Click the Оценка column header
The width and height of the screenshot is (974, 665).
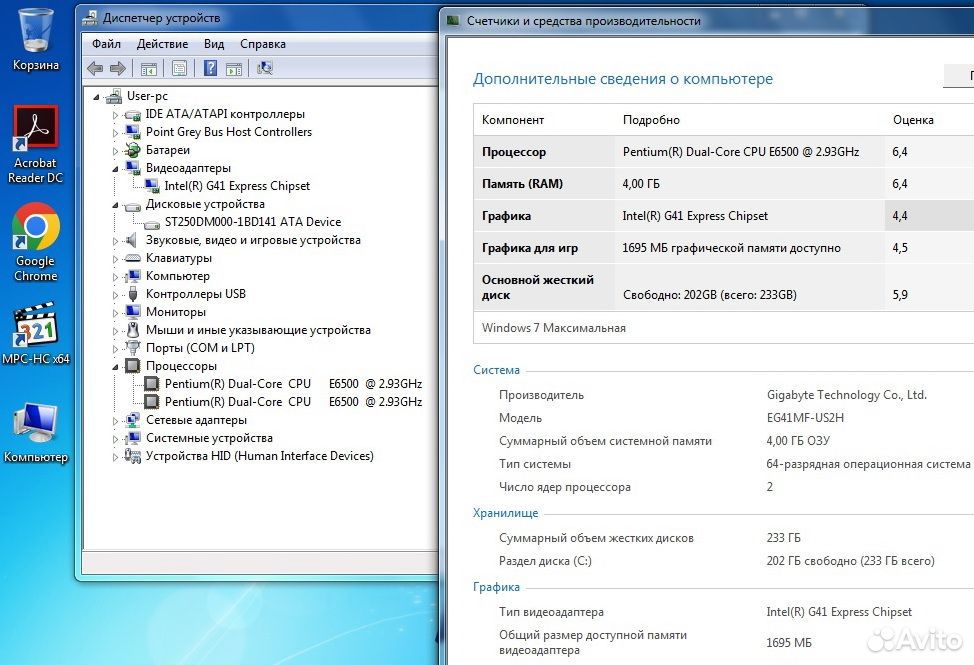(x=913, y=120)
